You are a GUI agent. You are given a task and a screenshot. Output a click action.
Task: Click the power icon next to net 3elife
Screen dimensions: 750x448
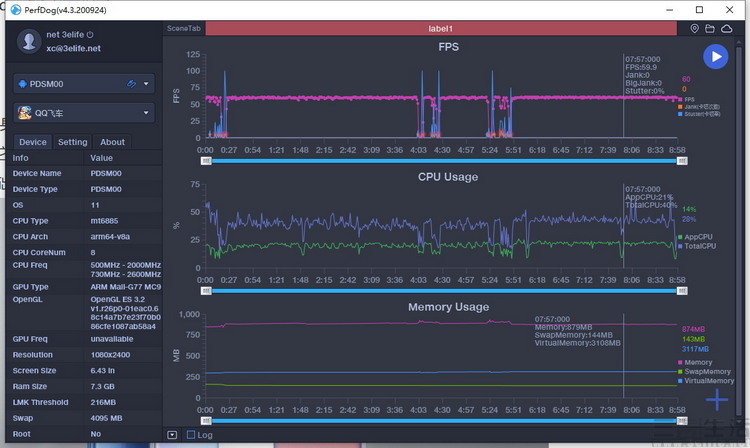click(90, 34)
